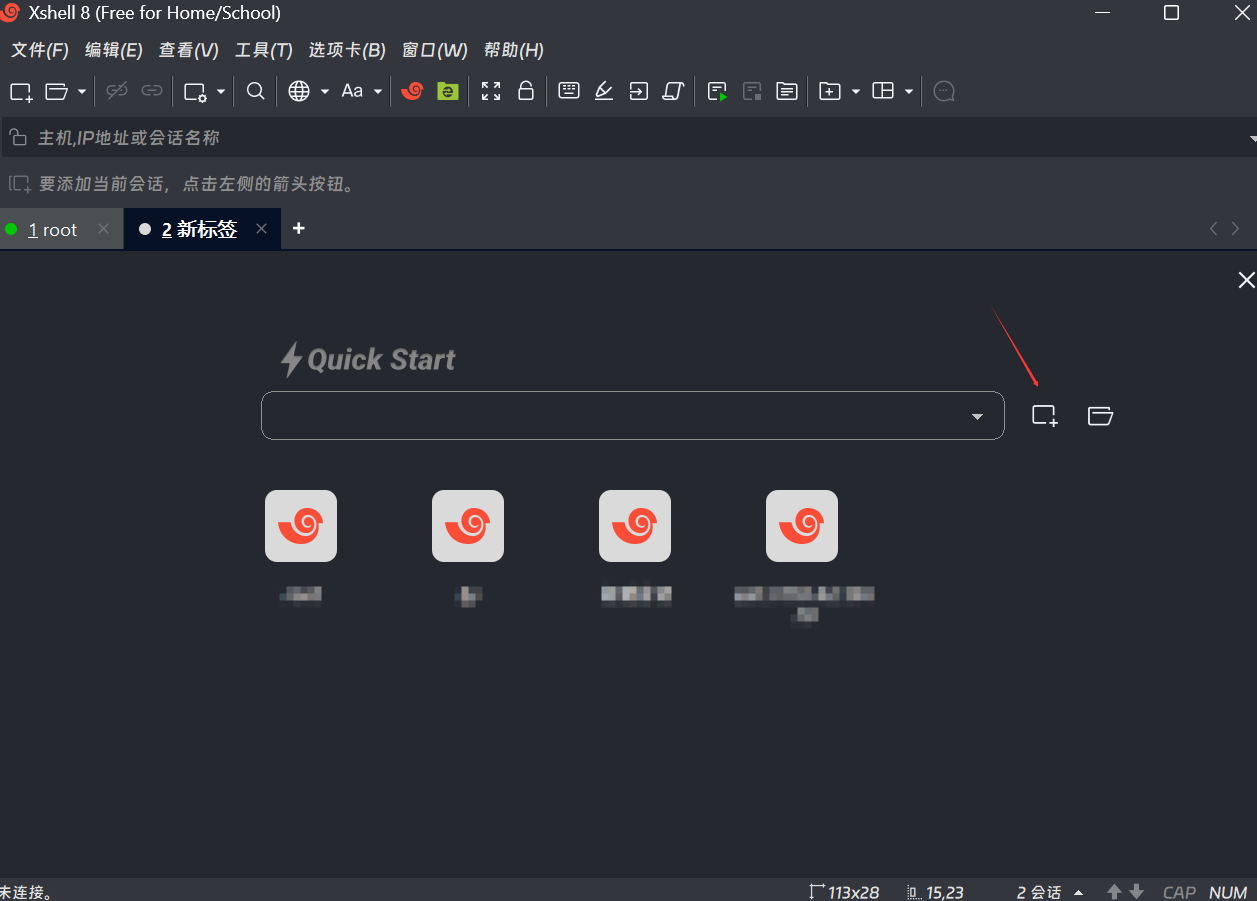
Task: Click the Layout Arrange toolbar icon
Action: point(883,91)
